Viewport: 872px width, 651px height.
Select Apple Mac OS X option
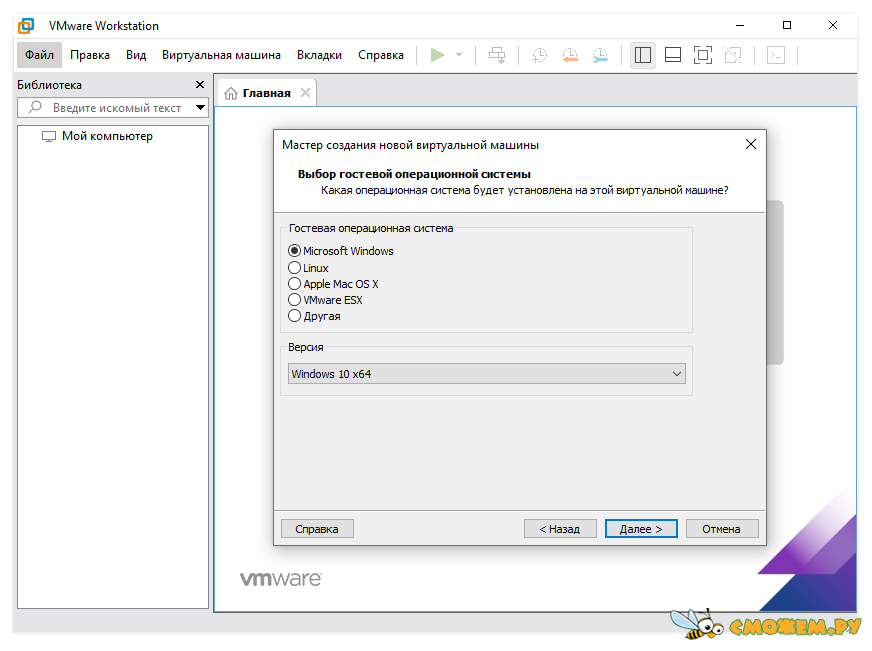tap(295, 284)
